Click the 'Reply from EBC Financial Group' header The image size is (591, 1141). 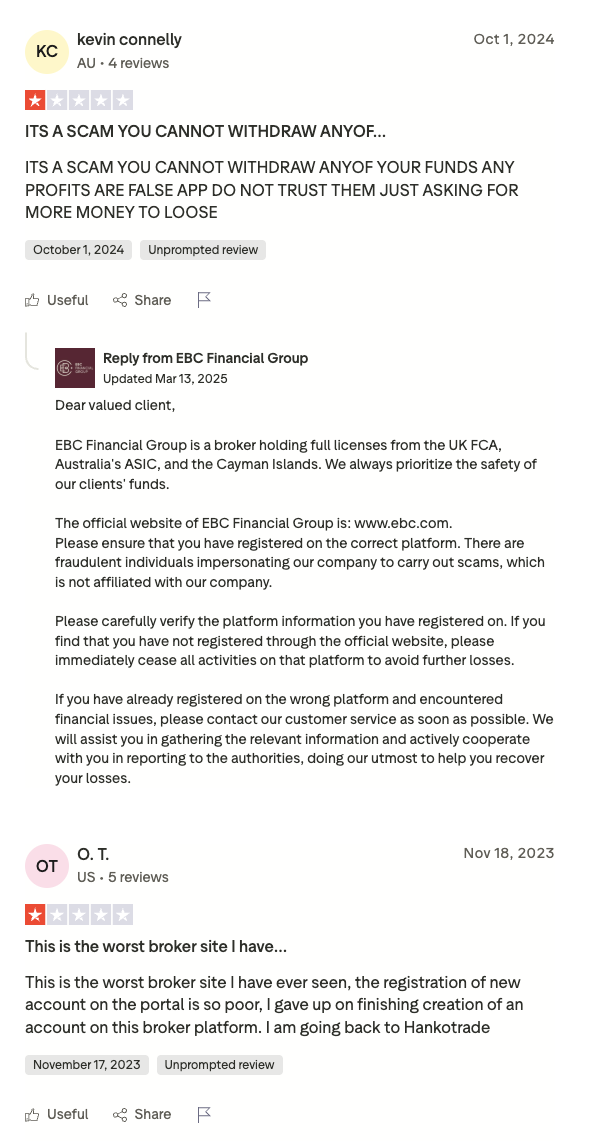(205, 358)
